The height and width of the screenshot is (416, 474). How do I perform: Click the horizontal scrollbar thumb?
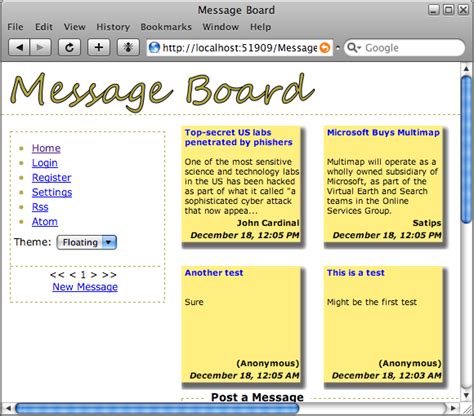(157, 408)
